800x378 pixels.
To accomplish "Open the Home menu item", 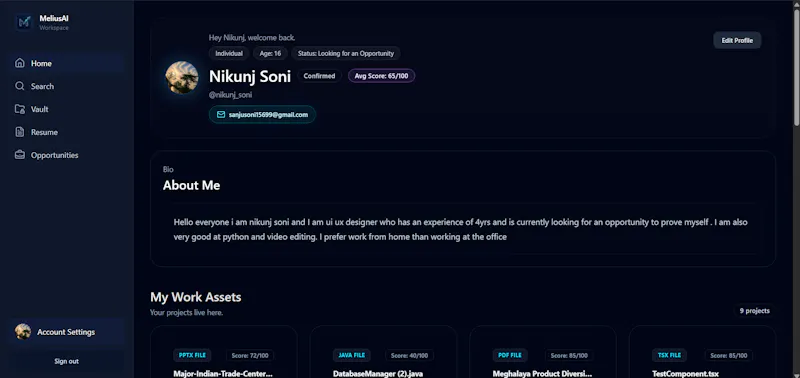I will click(66, 63).
